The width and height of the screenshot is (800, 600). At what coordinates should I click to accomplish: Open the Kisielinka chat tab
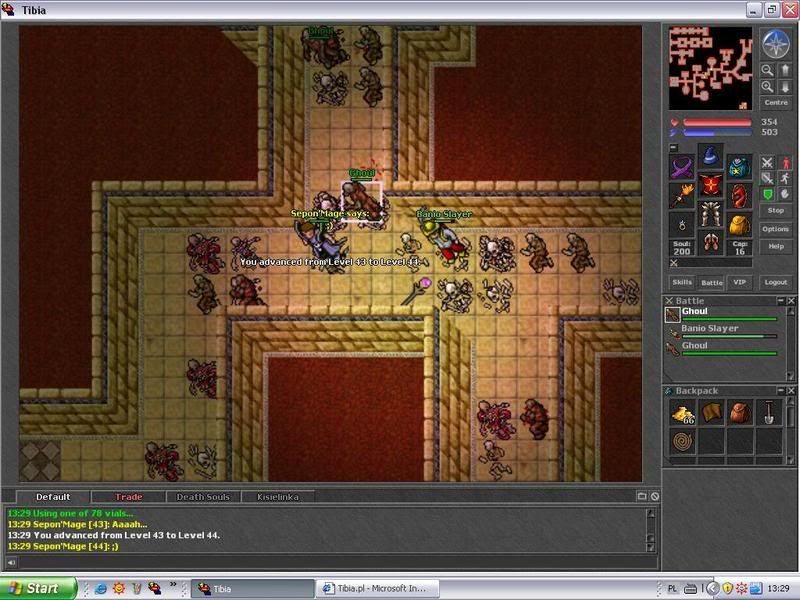click(x=278, y=497)
